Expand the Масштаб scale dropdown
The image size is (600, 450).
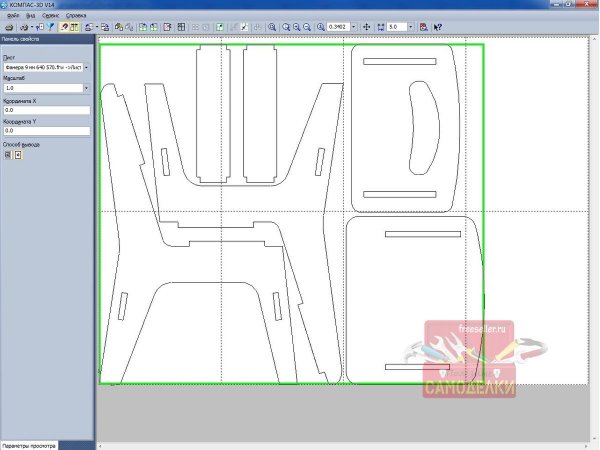click(x=87, y=88)
